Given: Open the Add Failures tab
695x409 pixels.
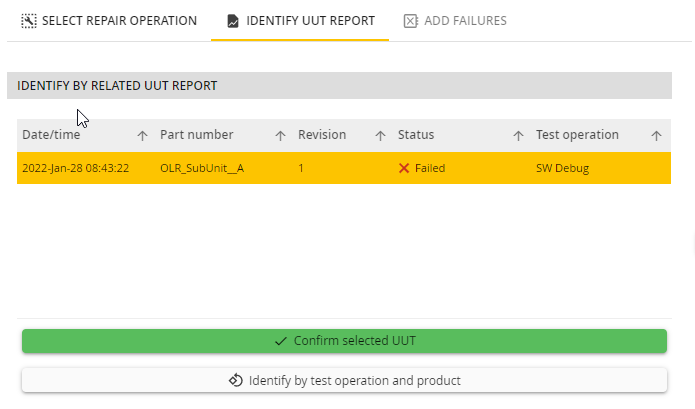Looking at the screenshot, I should [x=455, y=21].
